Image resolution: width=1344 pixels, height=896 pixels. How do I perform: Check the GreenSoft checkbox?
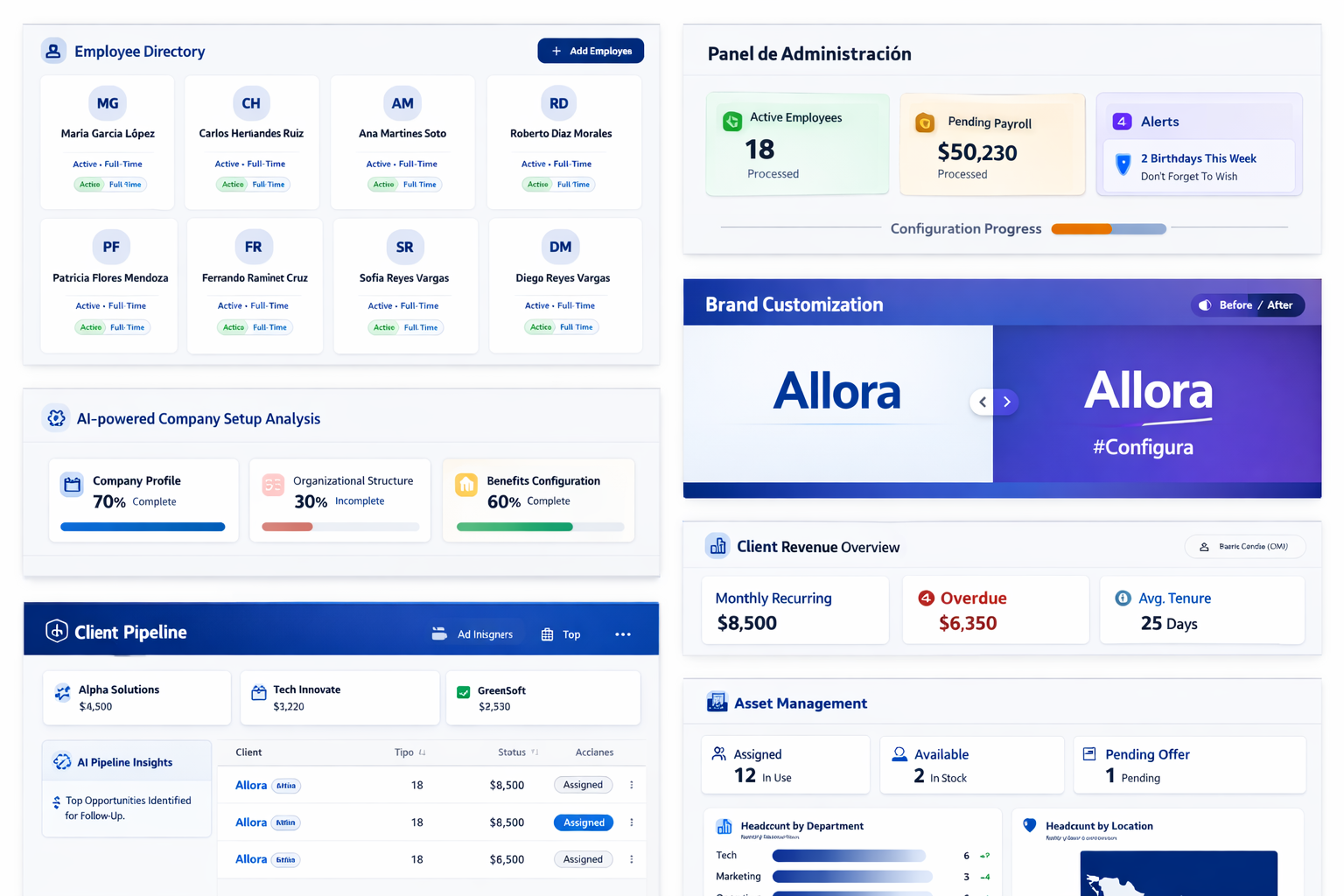(463, 690)
